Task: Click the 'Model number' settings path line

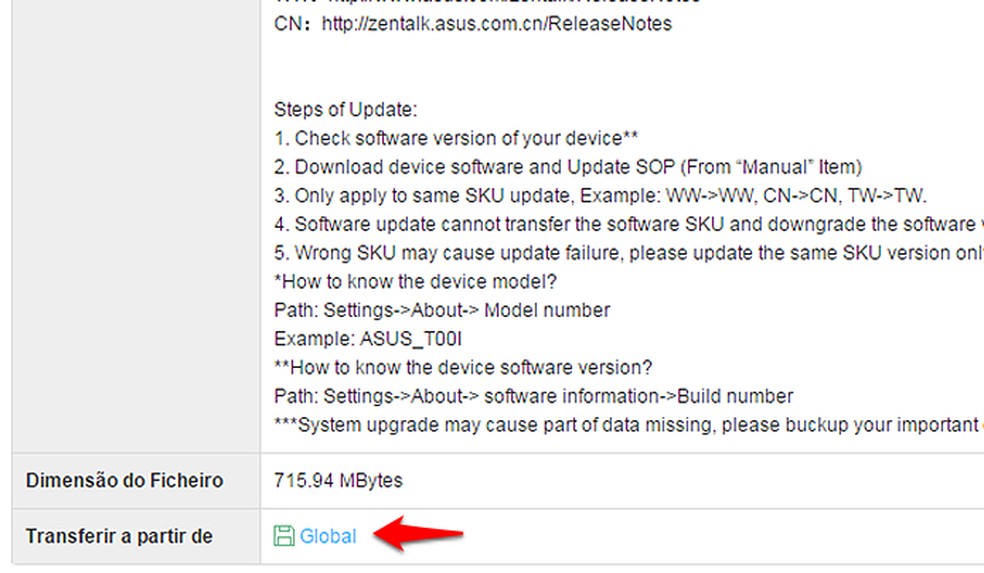Action: [x=441, y=310]
